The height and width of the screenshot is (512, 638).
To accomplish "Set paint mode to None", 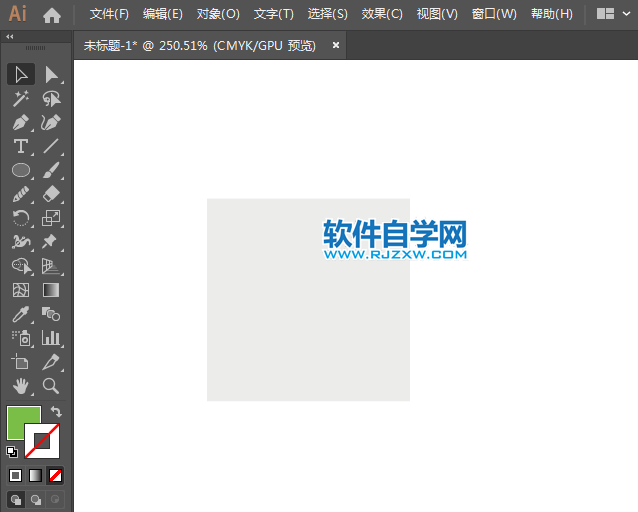I will [x=55, y=475].
